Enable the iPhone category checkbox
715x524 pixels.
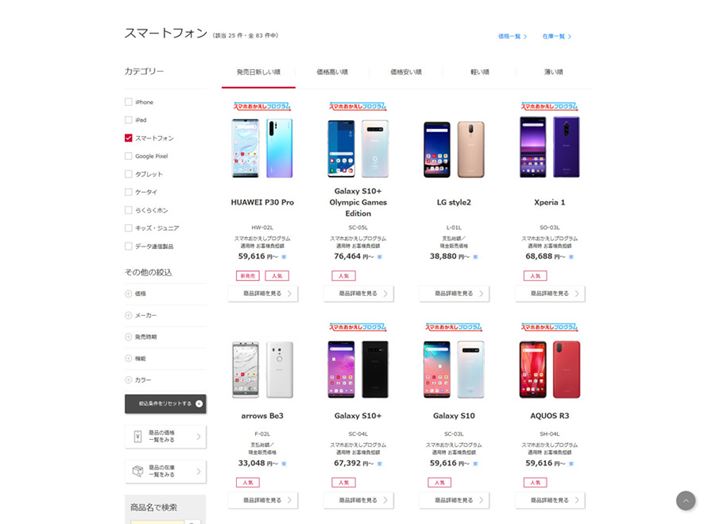pyautogui.click(x=129, y=102)
